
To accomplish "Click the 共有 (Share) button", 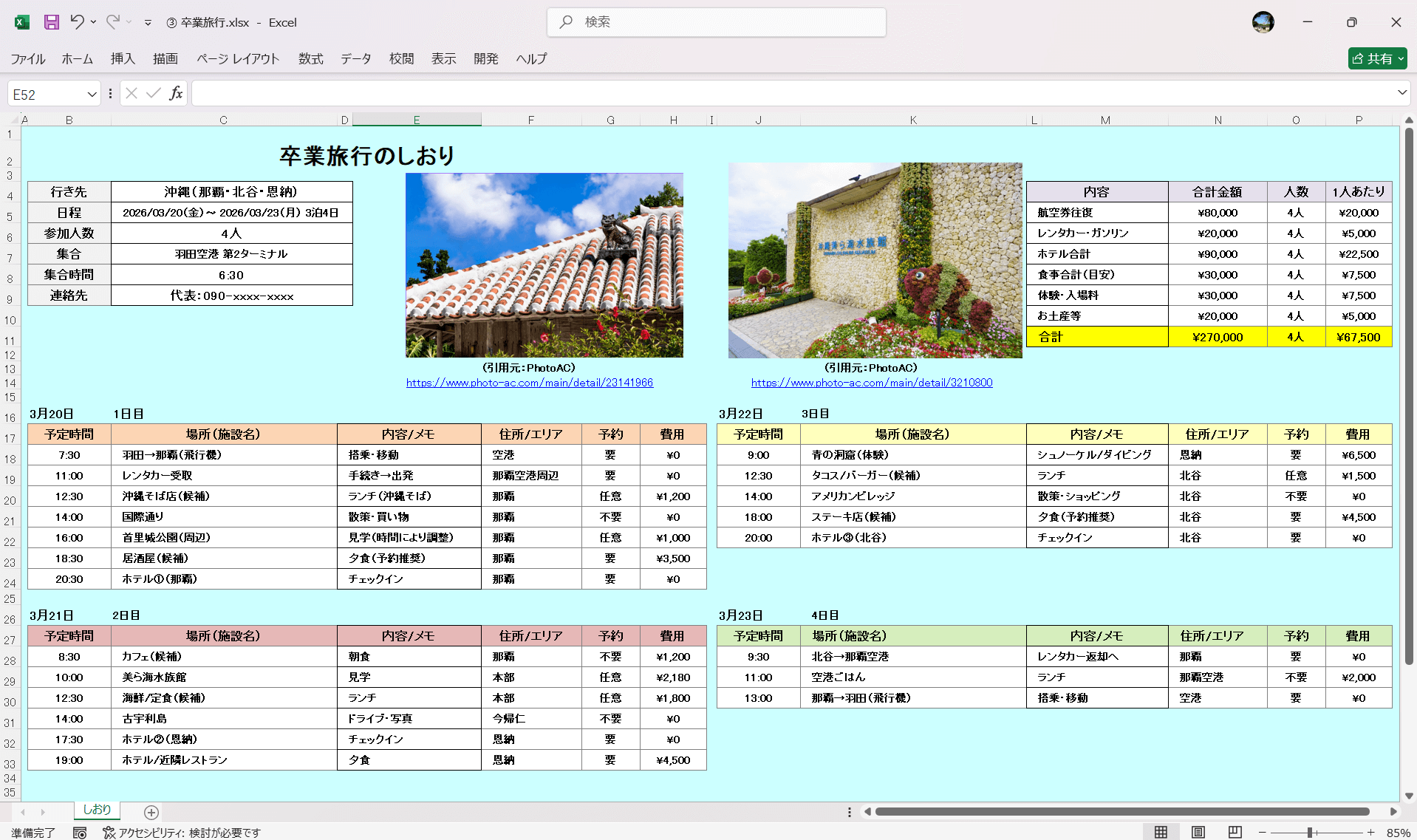I will pyautogui.click(x=1376, y=58).
